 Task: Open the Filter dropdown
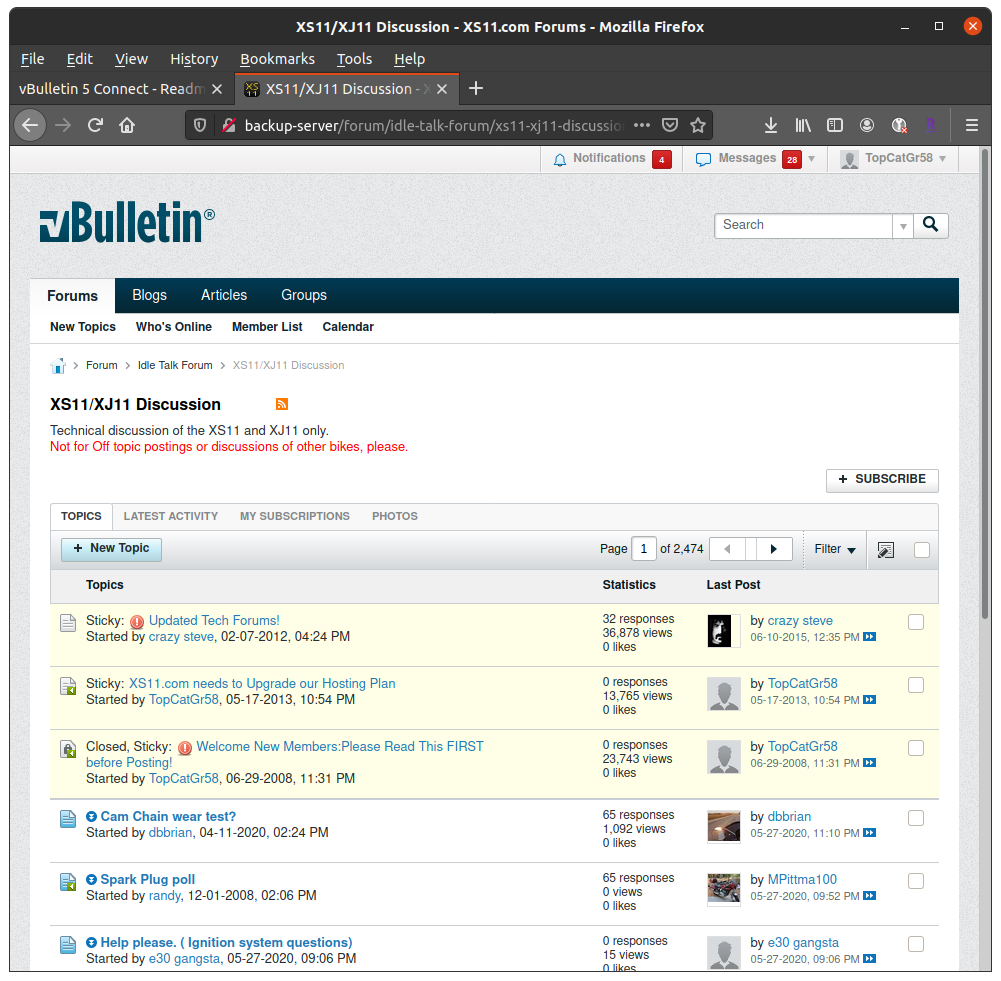point(835,549)
